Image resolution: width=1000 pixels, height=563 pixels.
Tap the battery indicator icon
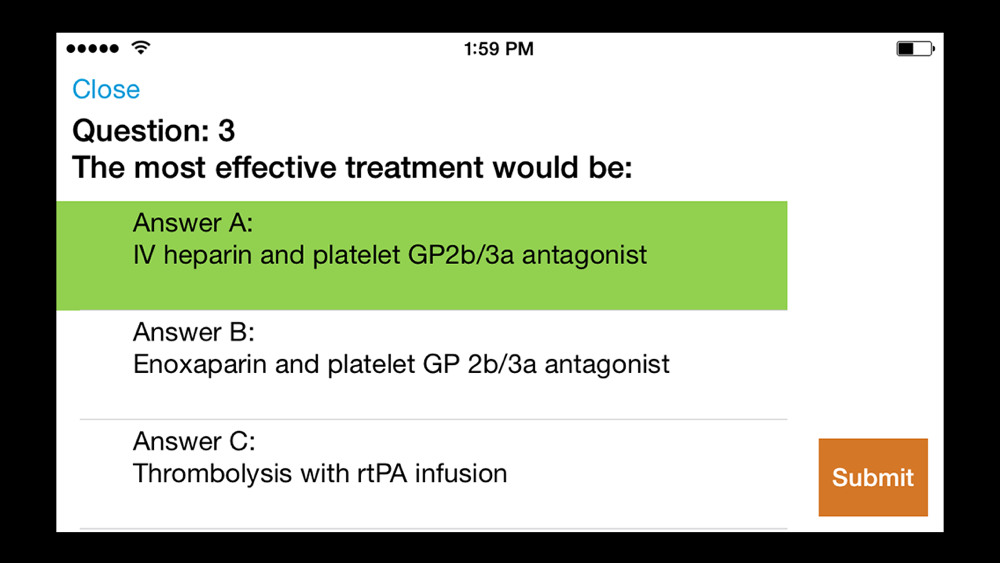click(x=914, y=48)
